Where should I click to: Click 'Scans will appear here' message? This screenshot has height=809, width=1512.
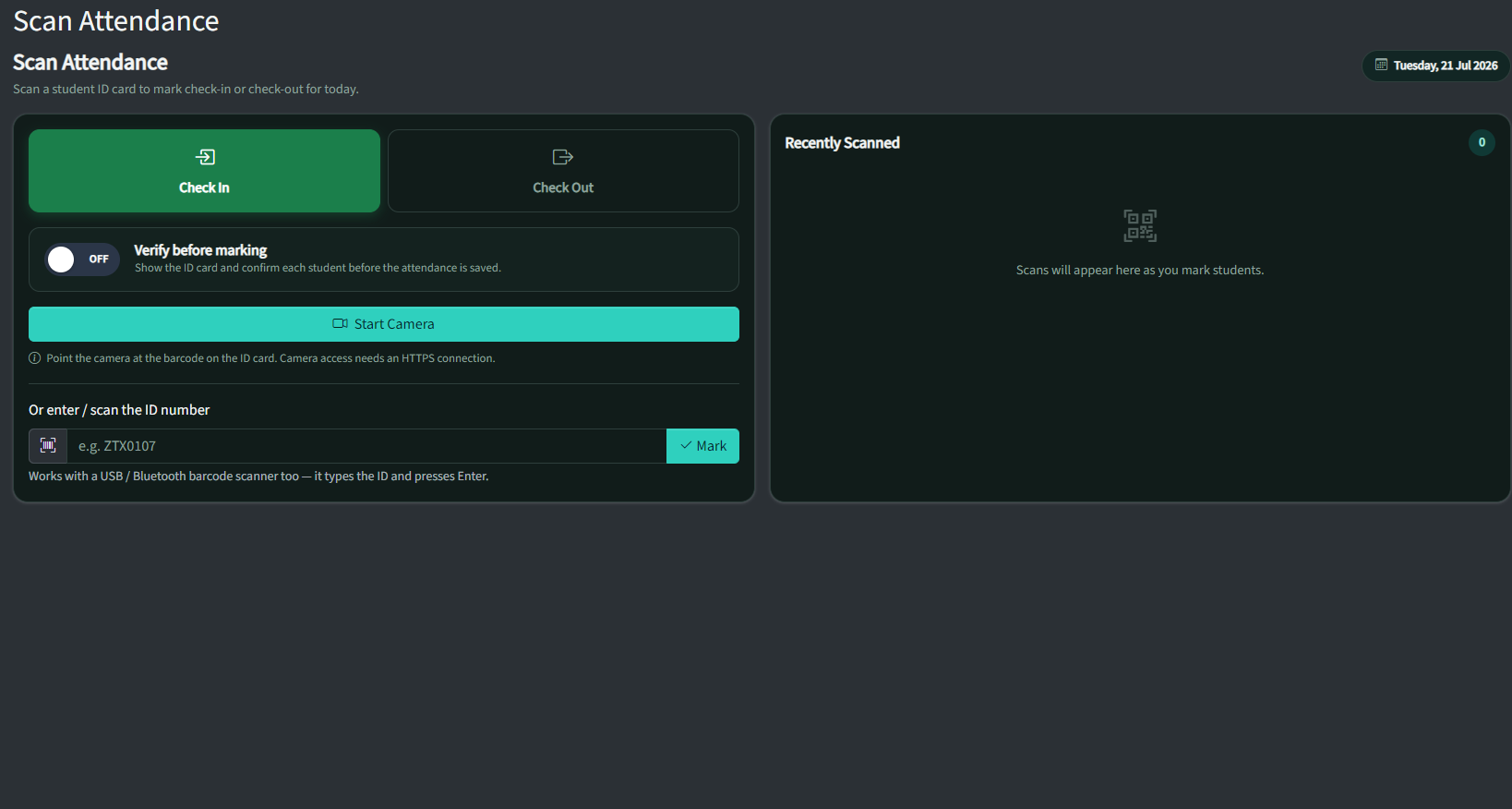[1140, 271]
